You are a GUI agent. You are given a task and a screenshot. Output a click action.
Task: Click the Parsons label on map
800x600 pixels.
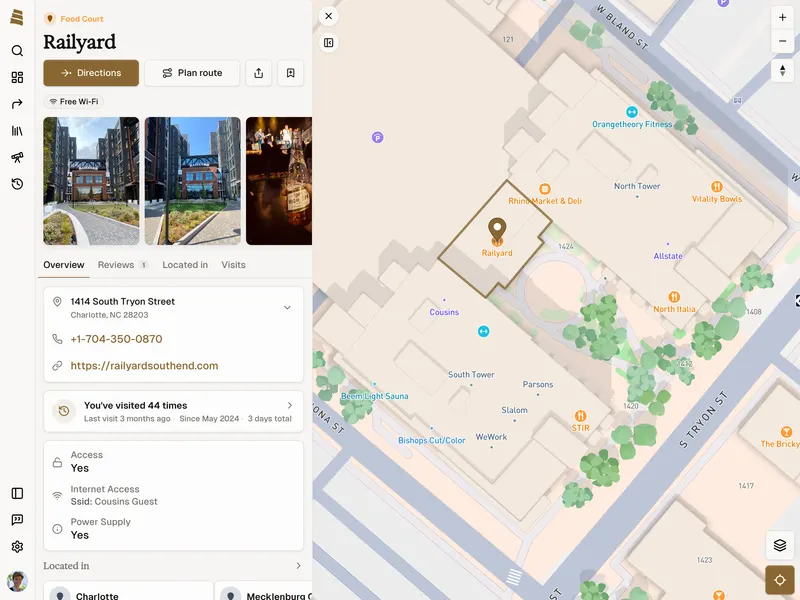click(538, 384)
